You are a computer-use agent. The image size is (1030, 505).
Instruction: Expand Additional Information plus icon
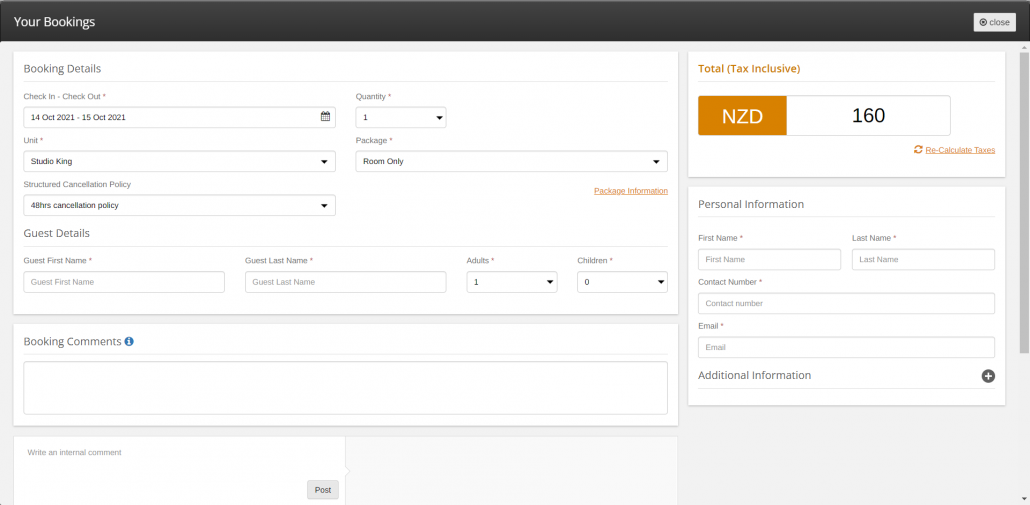pyautogui.click(x=988, y=376)
